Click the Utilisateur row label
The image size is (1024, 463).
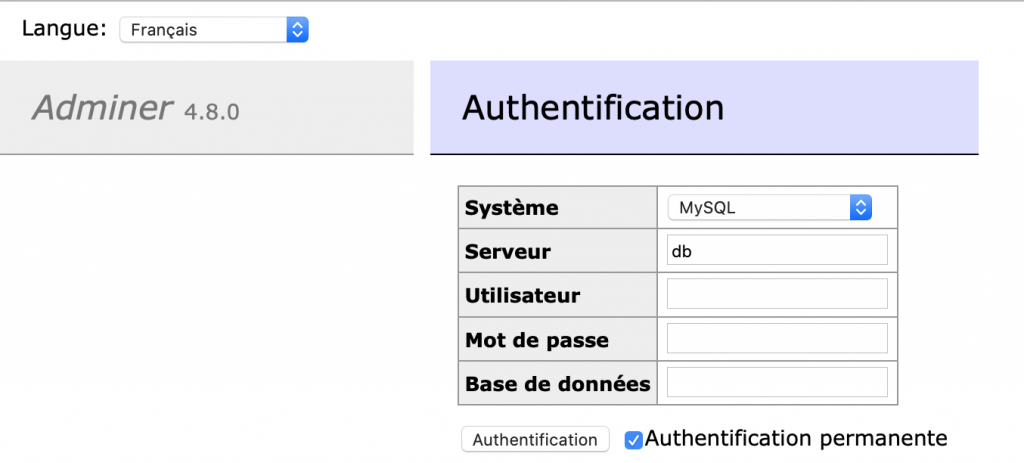(523, 296)
